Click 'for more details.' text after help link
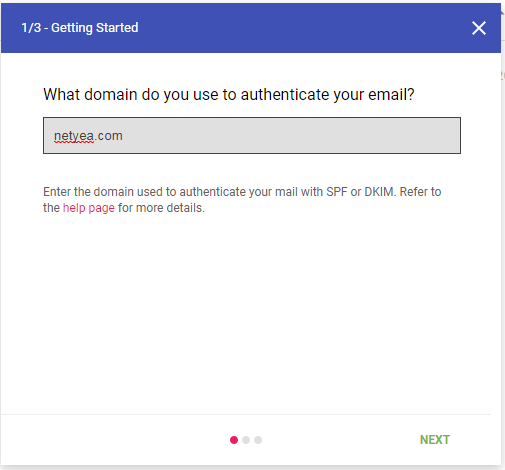Screen dimensions: 505x470 coord(161,208)
